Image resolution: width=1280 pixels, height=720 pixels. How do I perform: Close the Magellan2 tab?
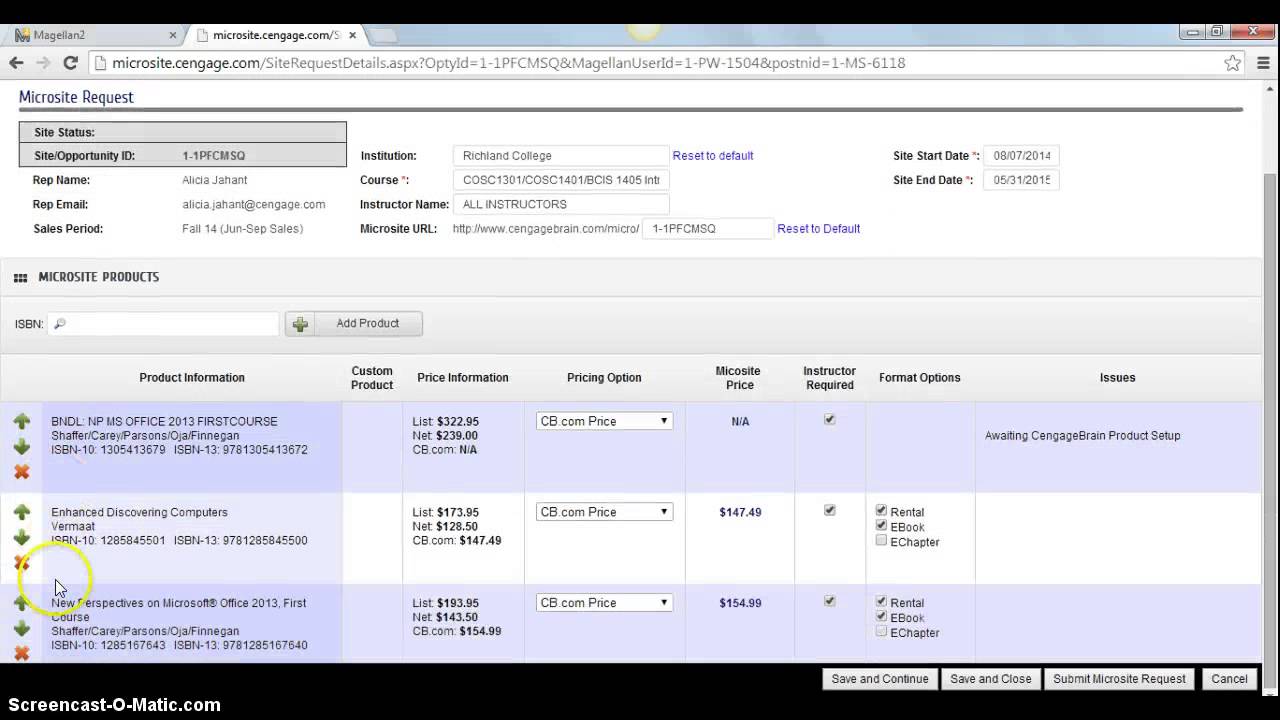(x=173, y=35)
